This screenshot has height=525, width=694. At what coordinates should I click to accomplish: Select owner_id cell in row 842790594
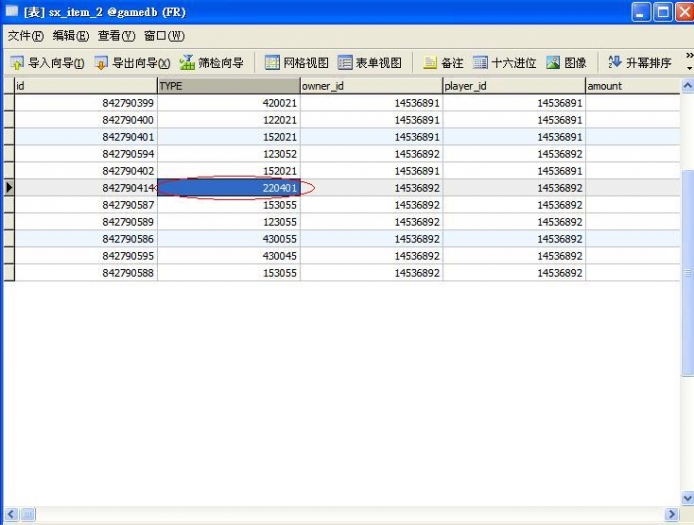point(371,154)
